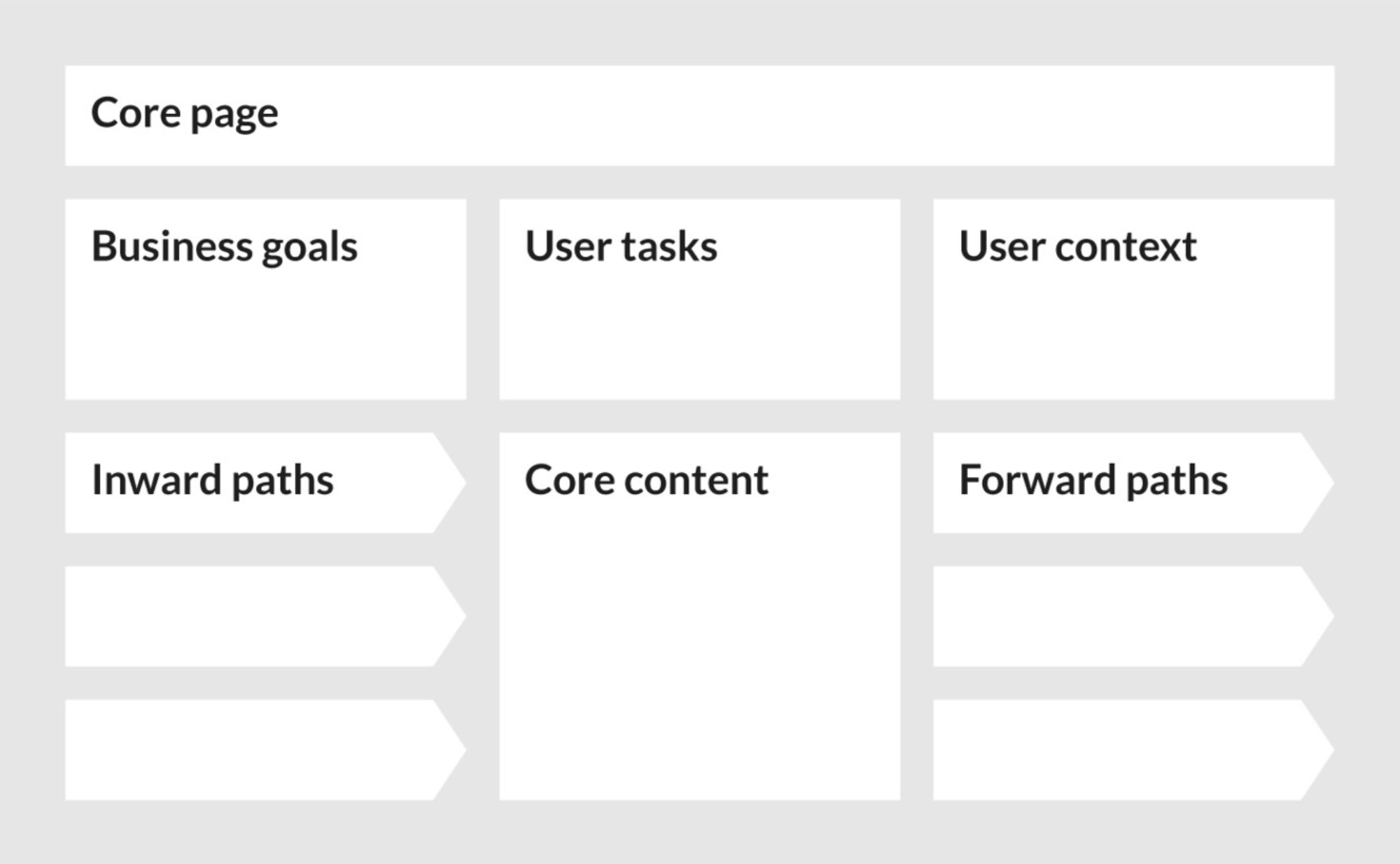Select the User context heading text
Viewport: 1400px width, 864px height.
(1077, 246)
